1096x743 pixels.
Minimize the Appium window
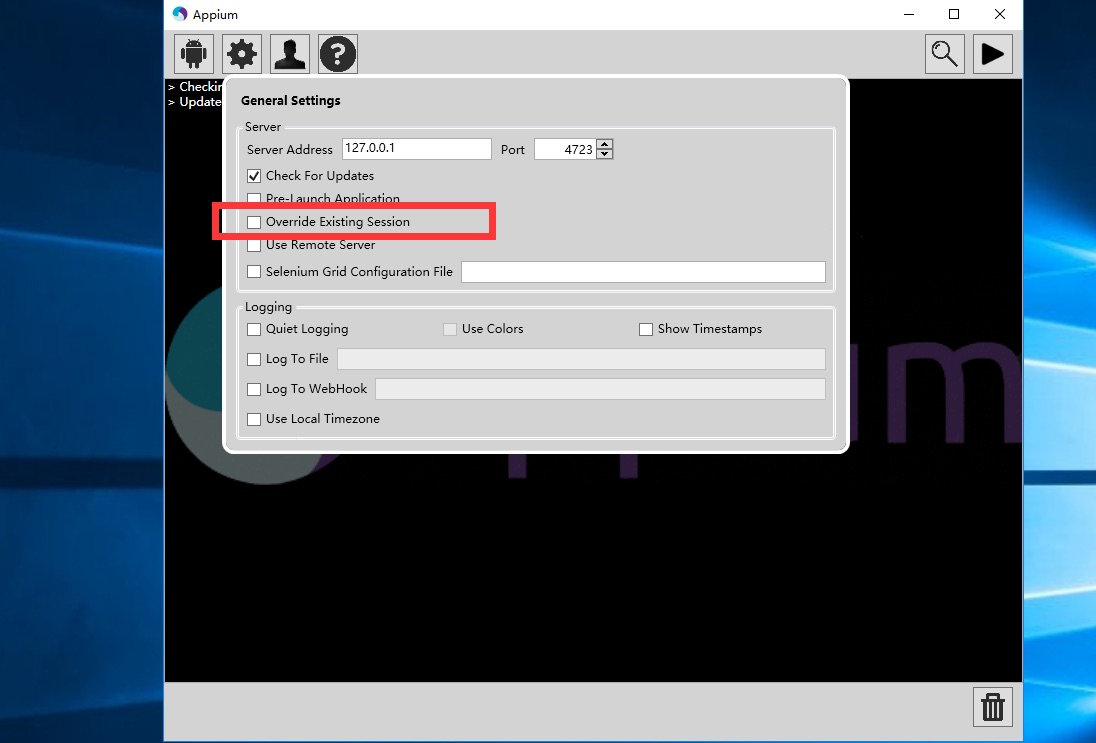[x=909, y=14]
